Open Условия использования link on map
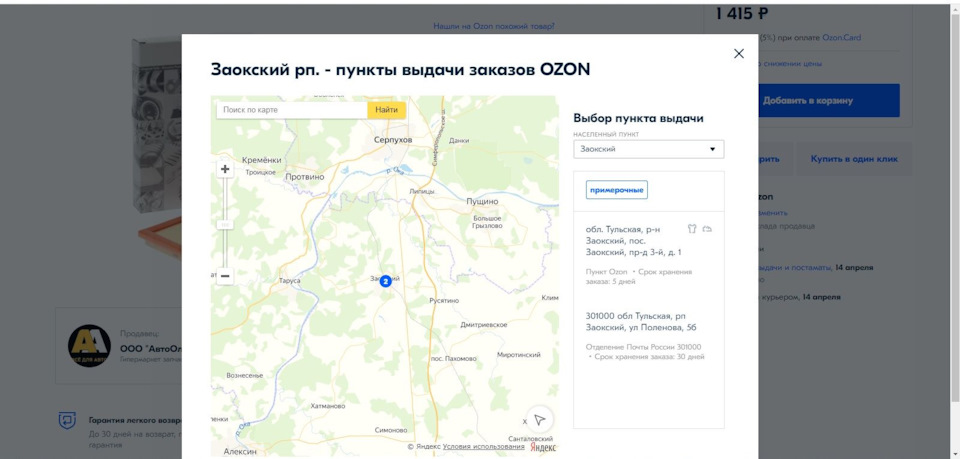This screenshot has width=960, height=459. click(x=483, y=447)
